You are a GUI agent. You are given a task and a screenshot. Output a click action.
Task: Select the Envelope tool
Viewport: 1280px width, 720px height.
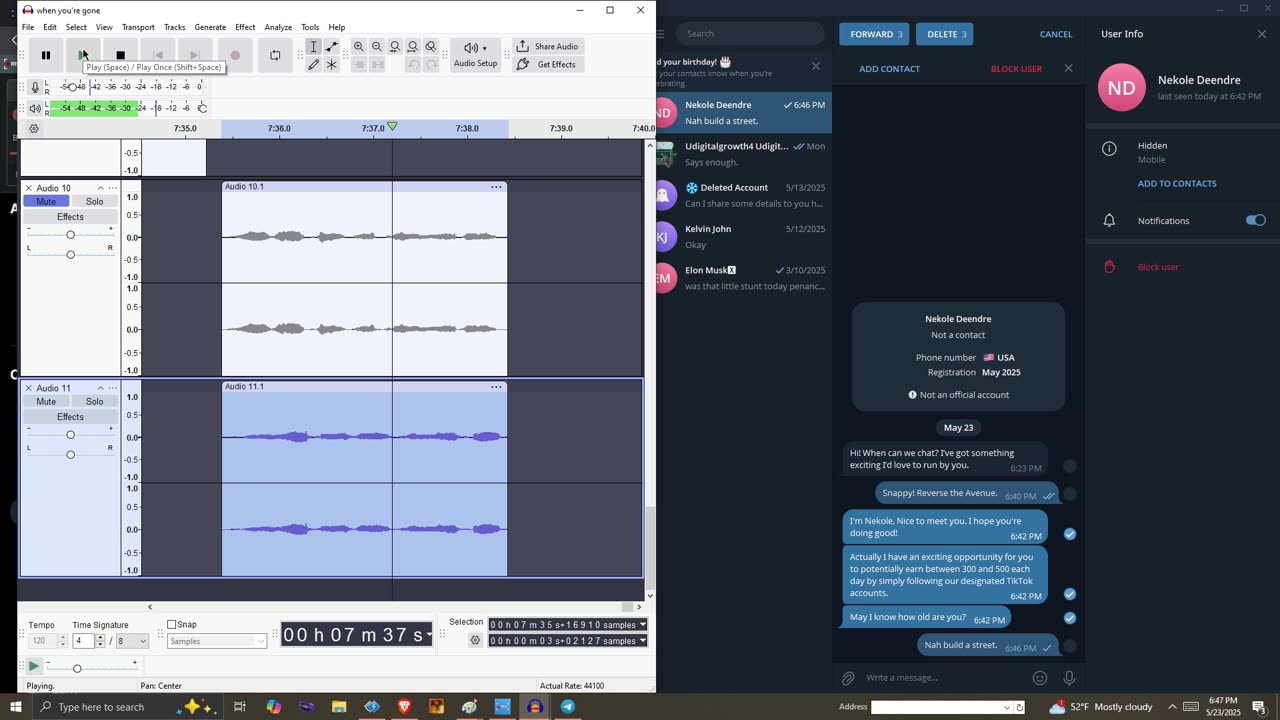click(x=332, y=47)
